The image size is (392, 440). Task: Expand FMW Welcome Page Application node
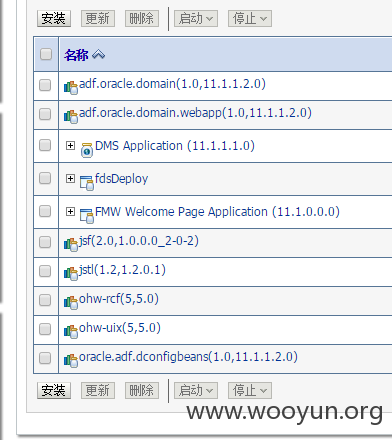tap(70, 211)
